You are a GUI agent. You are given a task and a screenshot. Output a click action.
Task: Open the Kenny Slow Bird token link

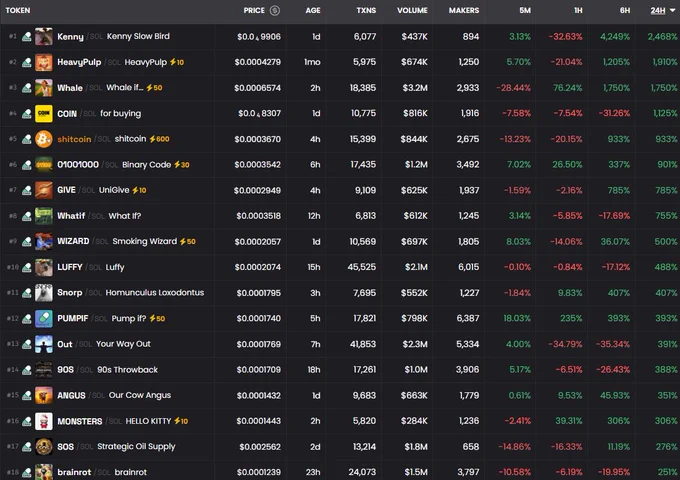pos(138,36)
